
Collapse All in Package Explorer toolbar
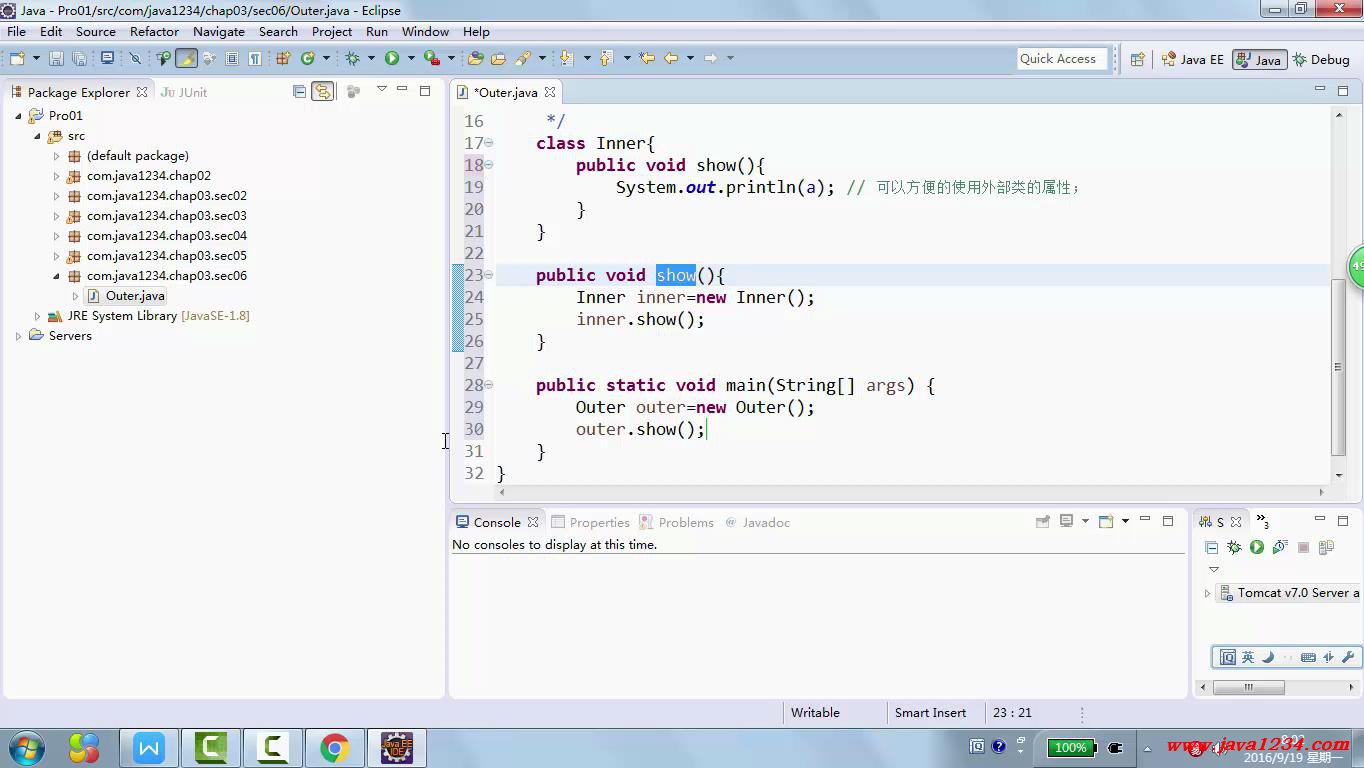point(299,91)
